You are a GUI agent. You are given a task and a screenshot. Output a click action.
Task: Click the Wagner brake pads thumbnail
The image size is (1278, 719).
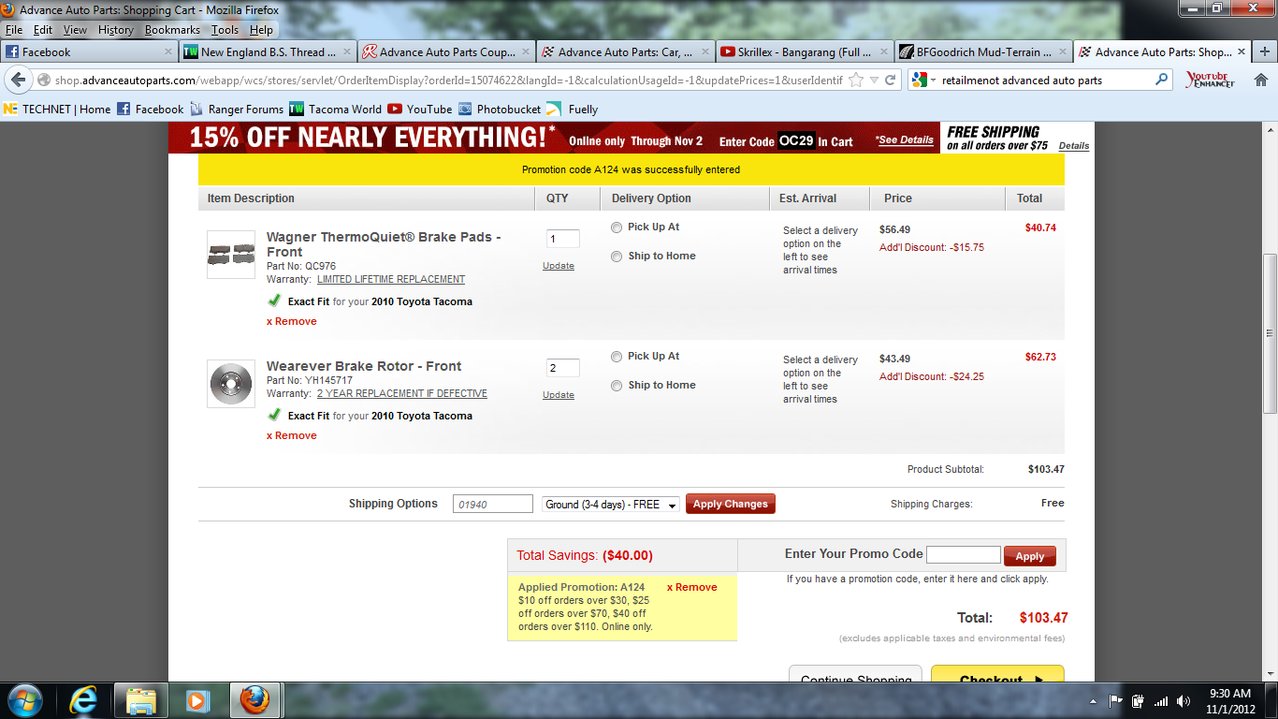(x=231, y=255)
